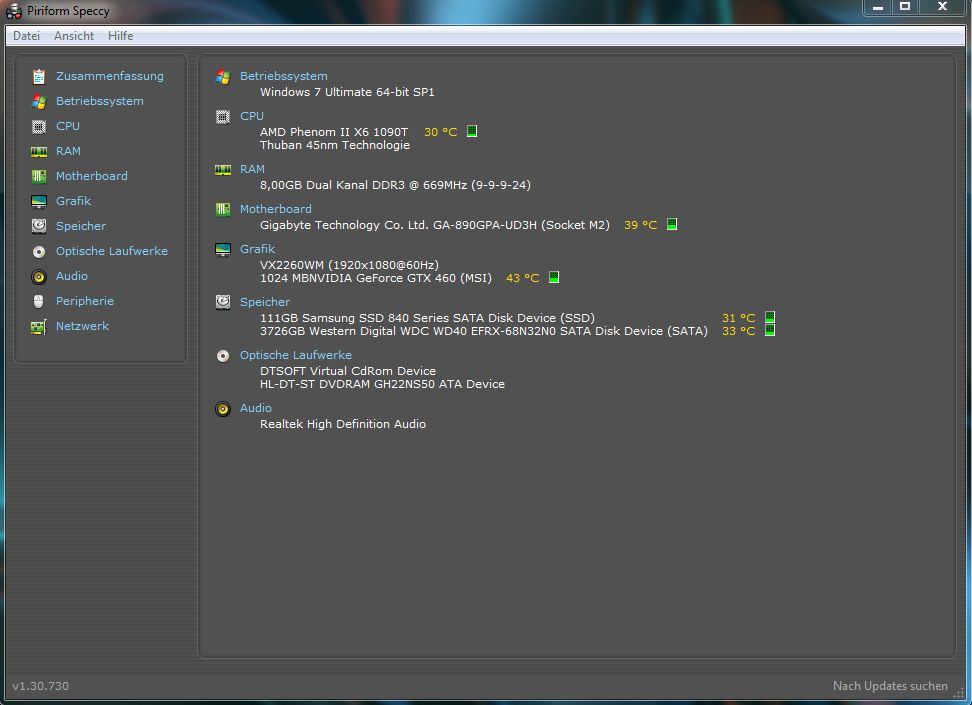972x705 pixels.
Task: Click the 8,00GB Dual Kanal DDR3 line
Action: 395,185
